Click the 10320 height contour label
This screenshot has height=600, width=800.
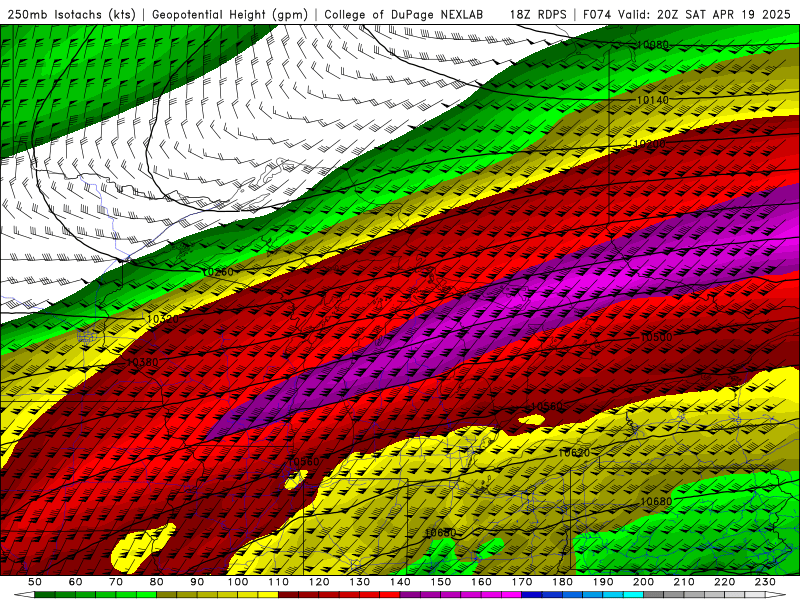pos(163,319)
